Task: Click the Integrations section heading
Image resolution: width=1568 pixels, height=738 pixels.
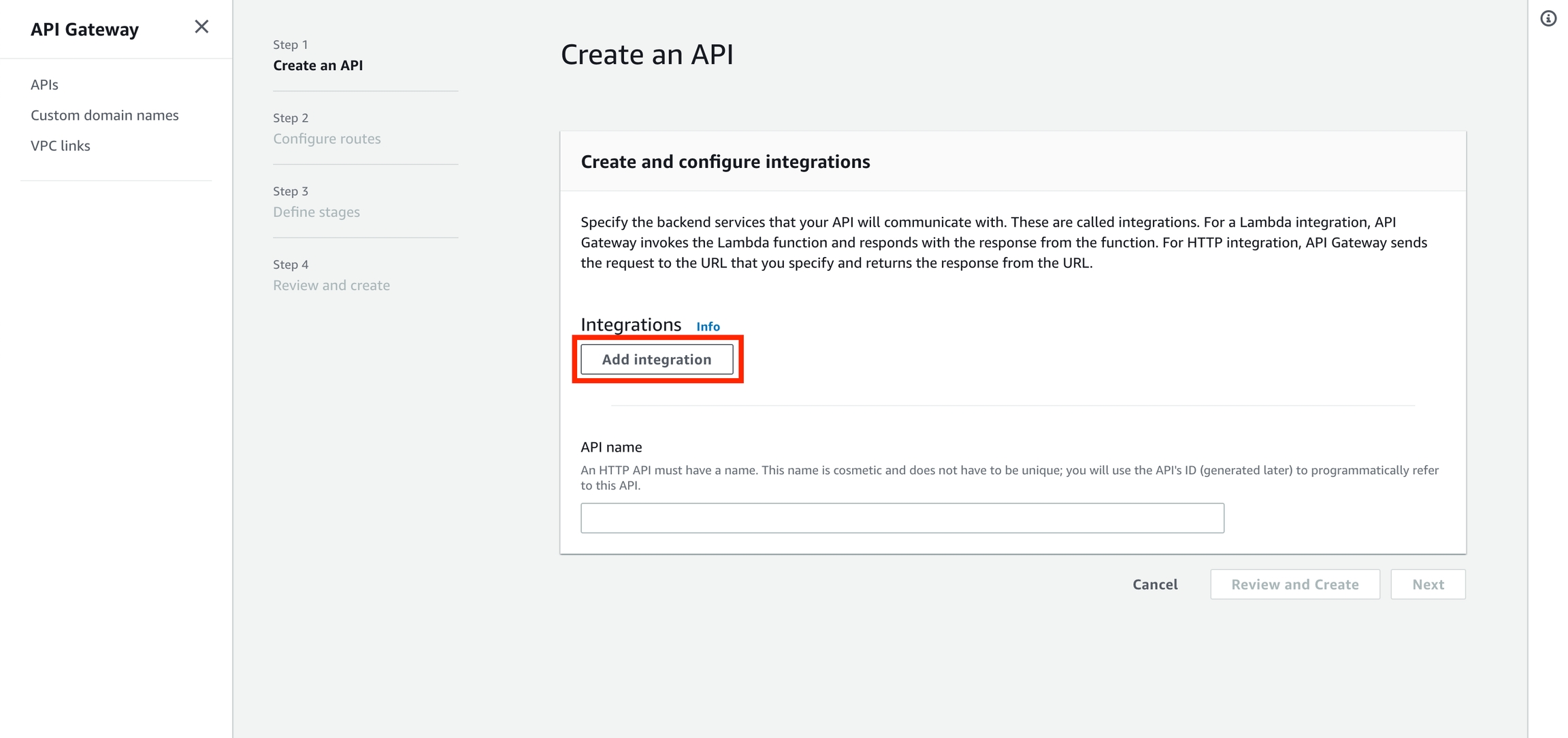Action: [x=630, y=324]
